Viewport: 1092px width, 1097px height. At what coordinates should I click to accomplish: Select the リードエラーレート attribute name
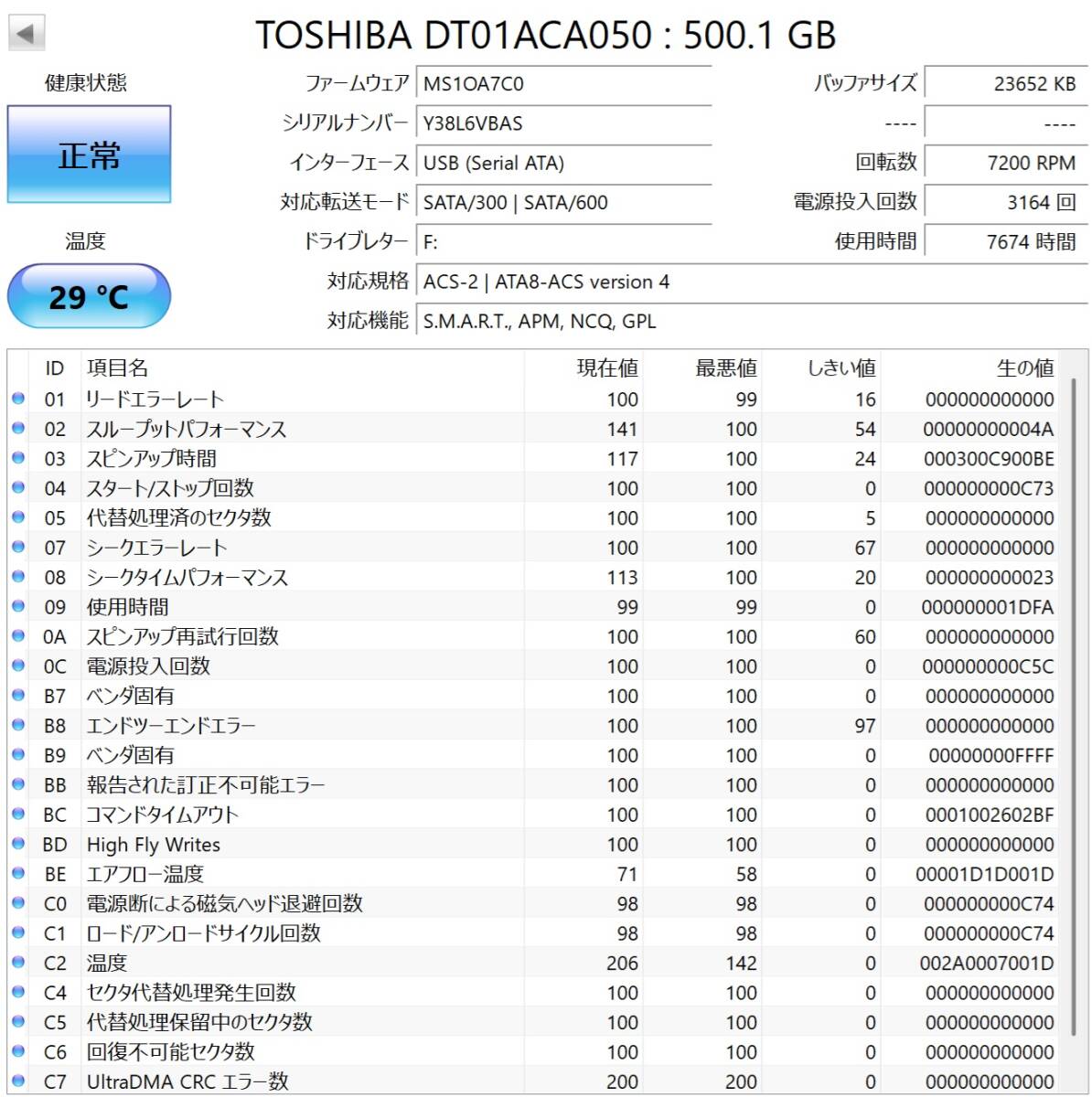tap(155, 399)
